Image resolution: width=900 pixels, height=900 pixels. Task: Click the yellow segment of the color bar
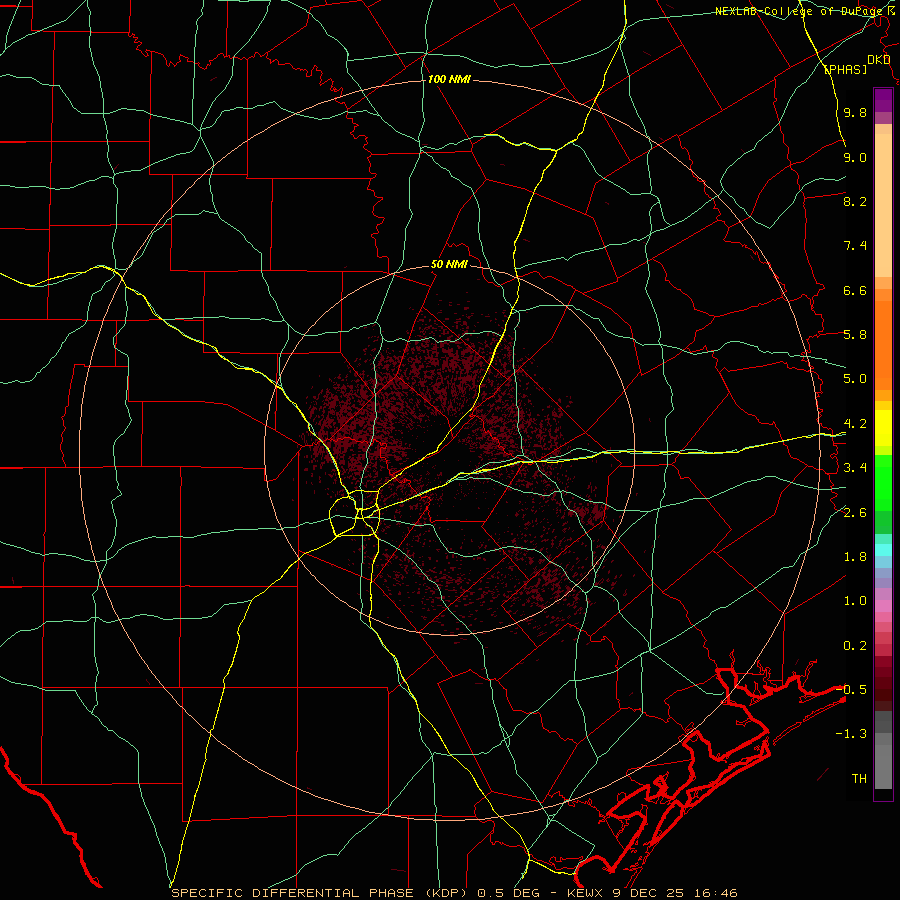click(883, 428)
